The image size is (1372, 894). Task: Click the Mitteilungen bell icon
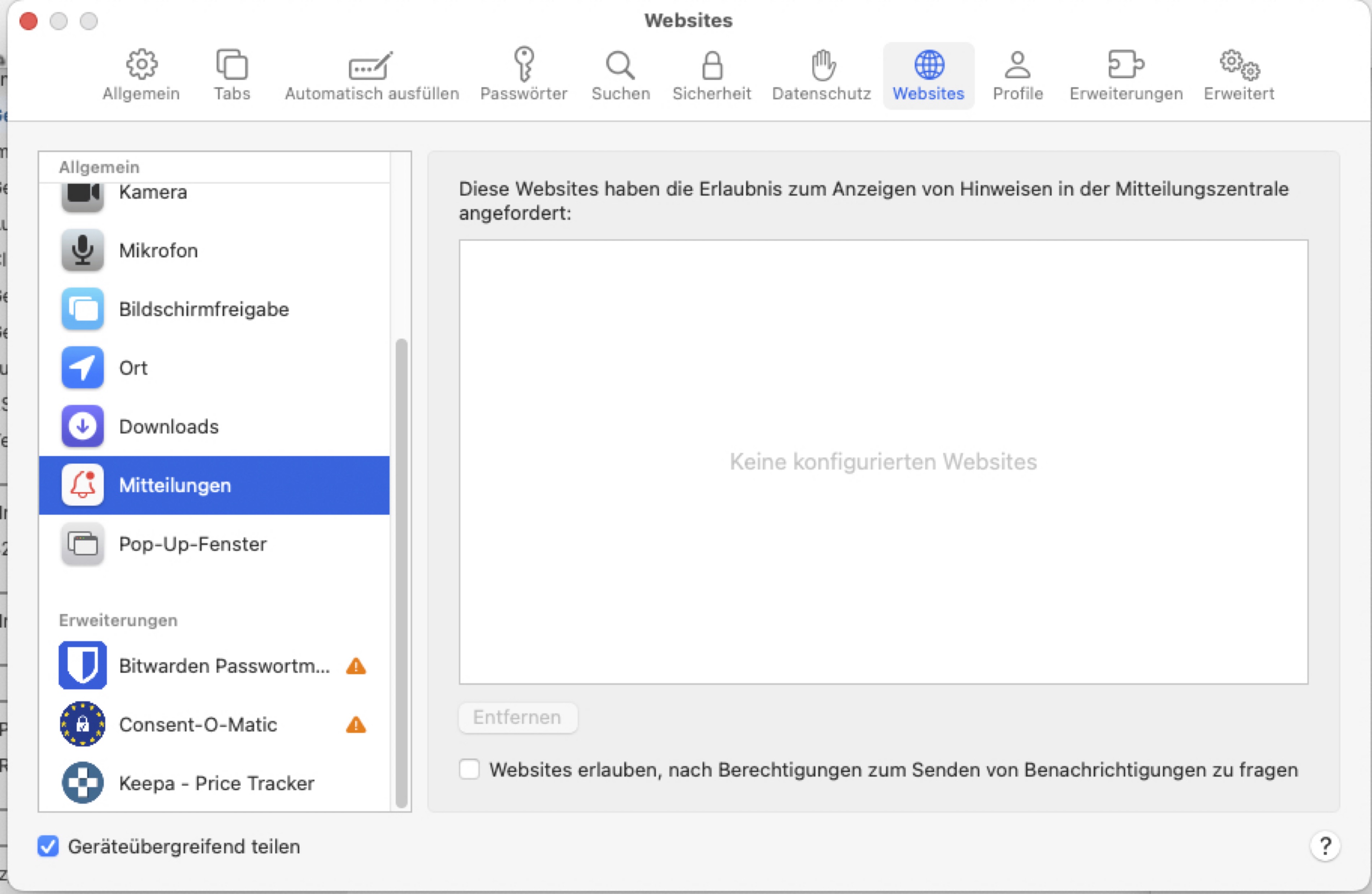click(82, 485)
